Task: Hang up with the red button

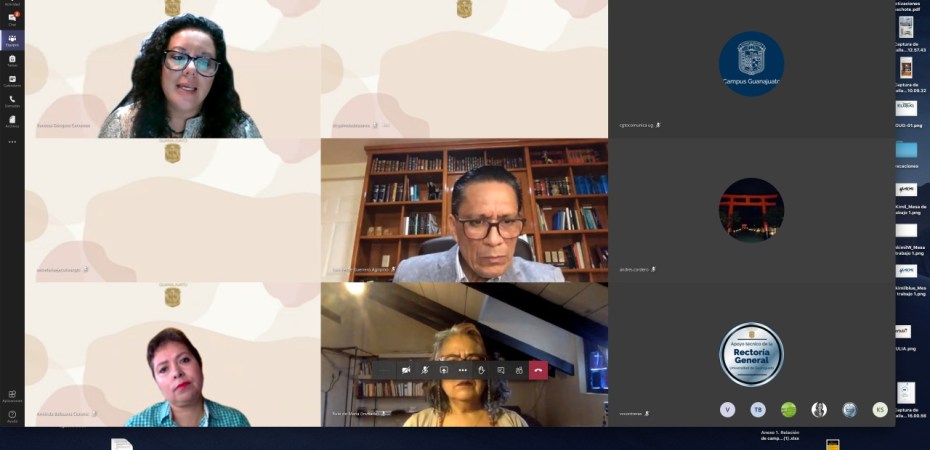Action: click(538, 370)
